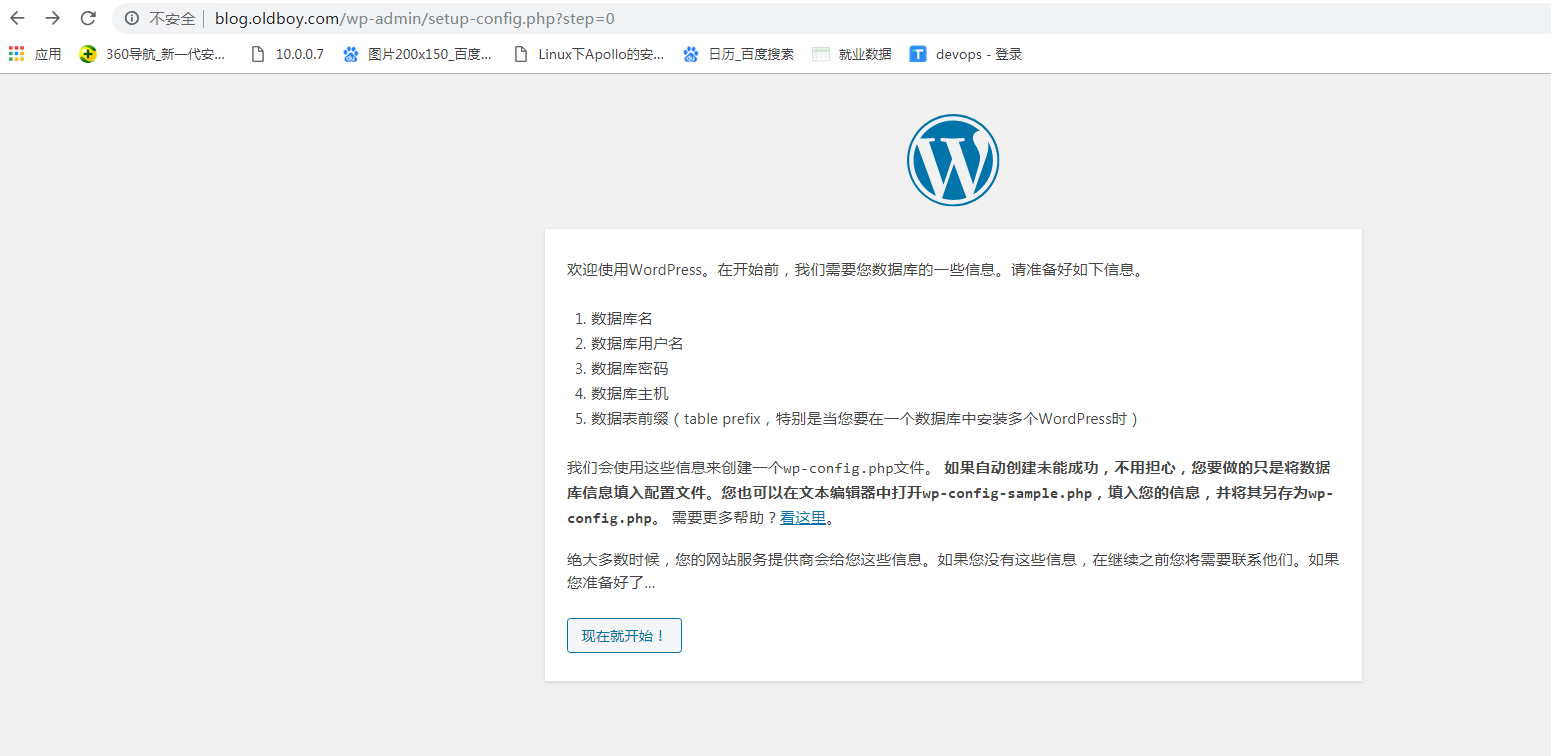Click the browser forward arrow
The image size is (1551, 756).
[53, 18]
